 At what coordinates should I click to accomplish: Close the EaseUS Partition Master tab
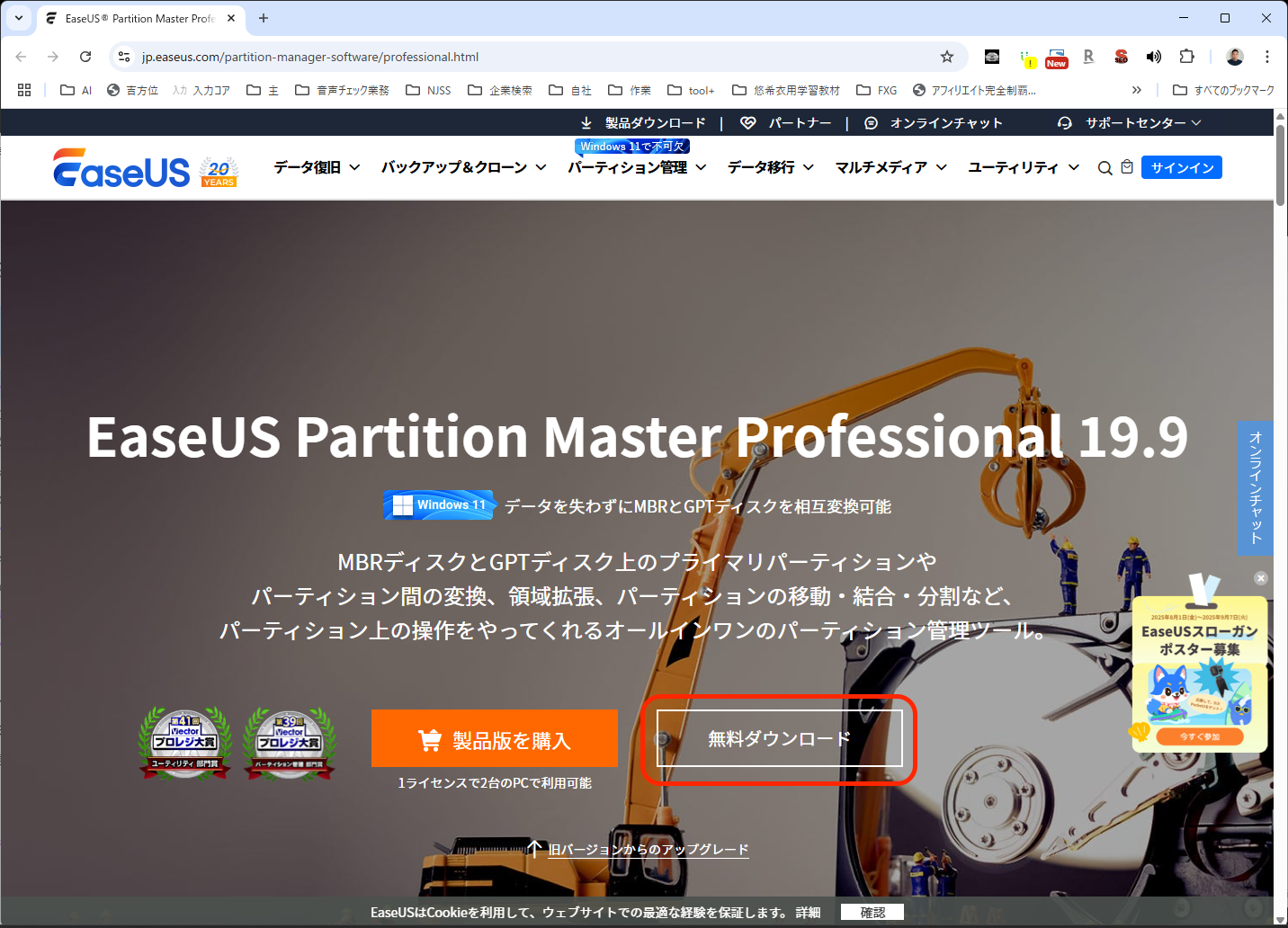231,18
